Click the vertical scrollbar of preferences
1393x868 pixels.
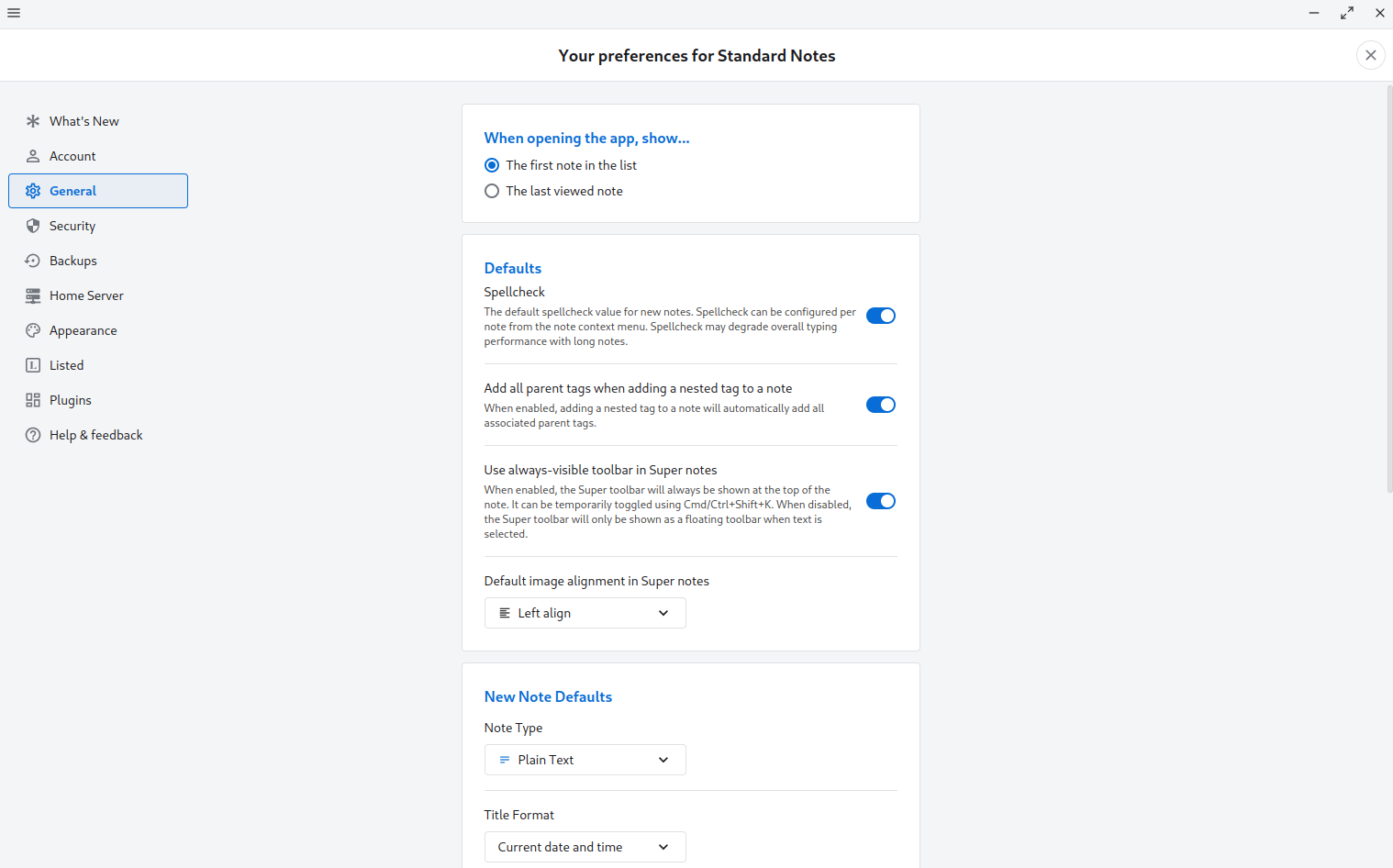coord(1389,289)
